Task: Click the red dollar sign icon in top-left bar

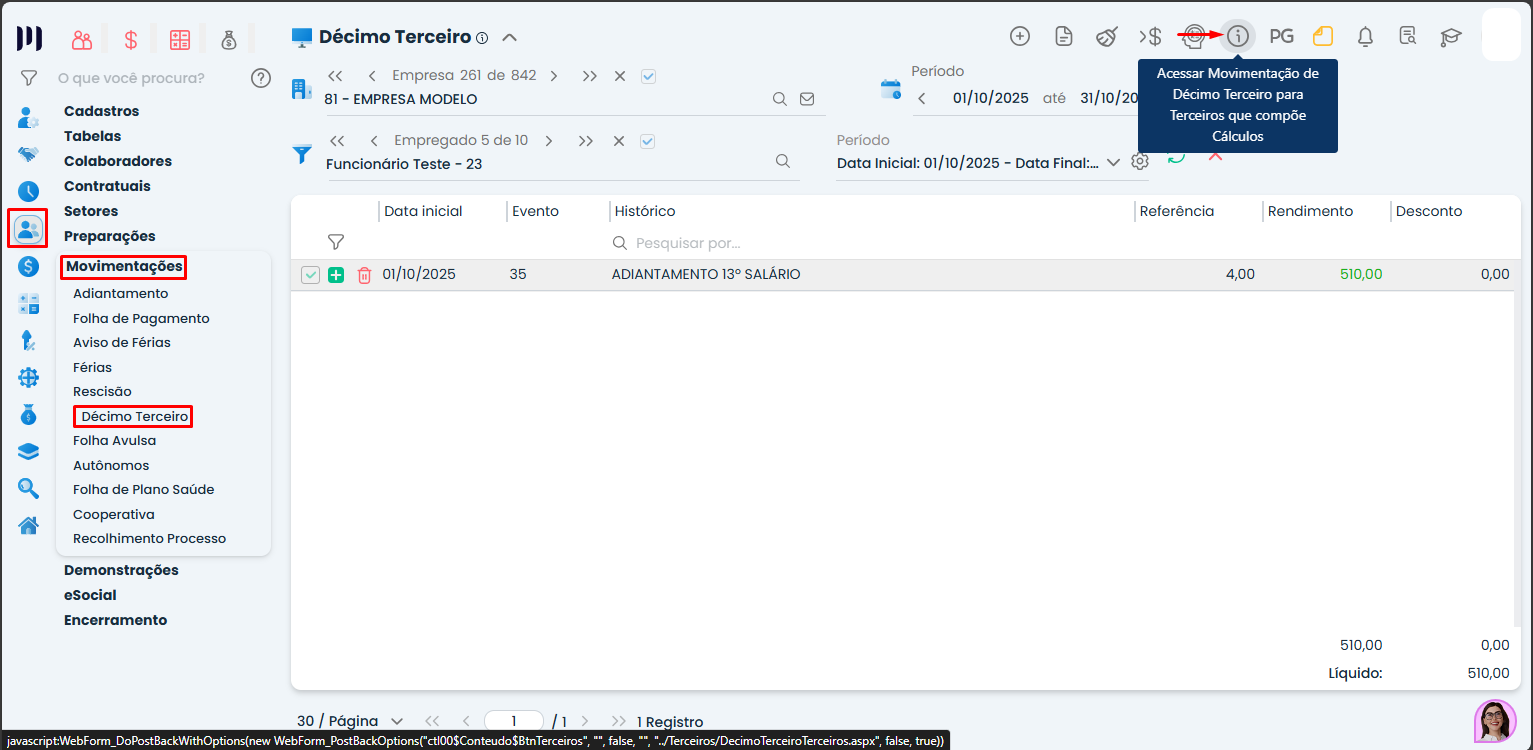Action: click(x=131, y=40)
